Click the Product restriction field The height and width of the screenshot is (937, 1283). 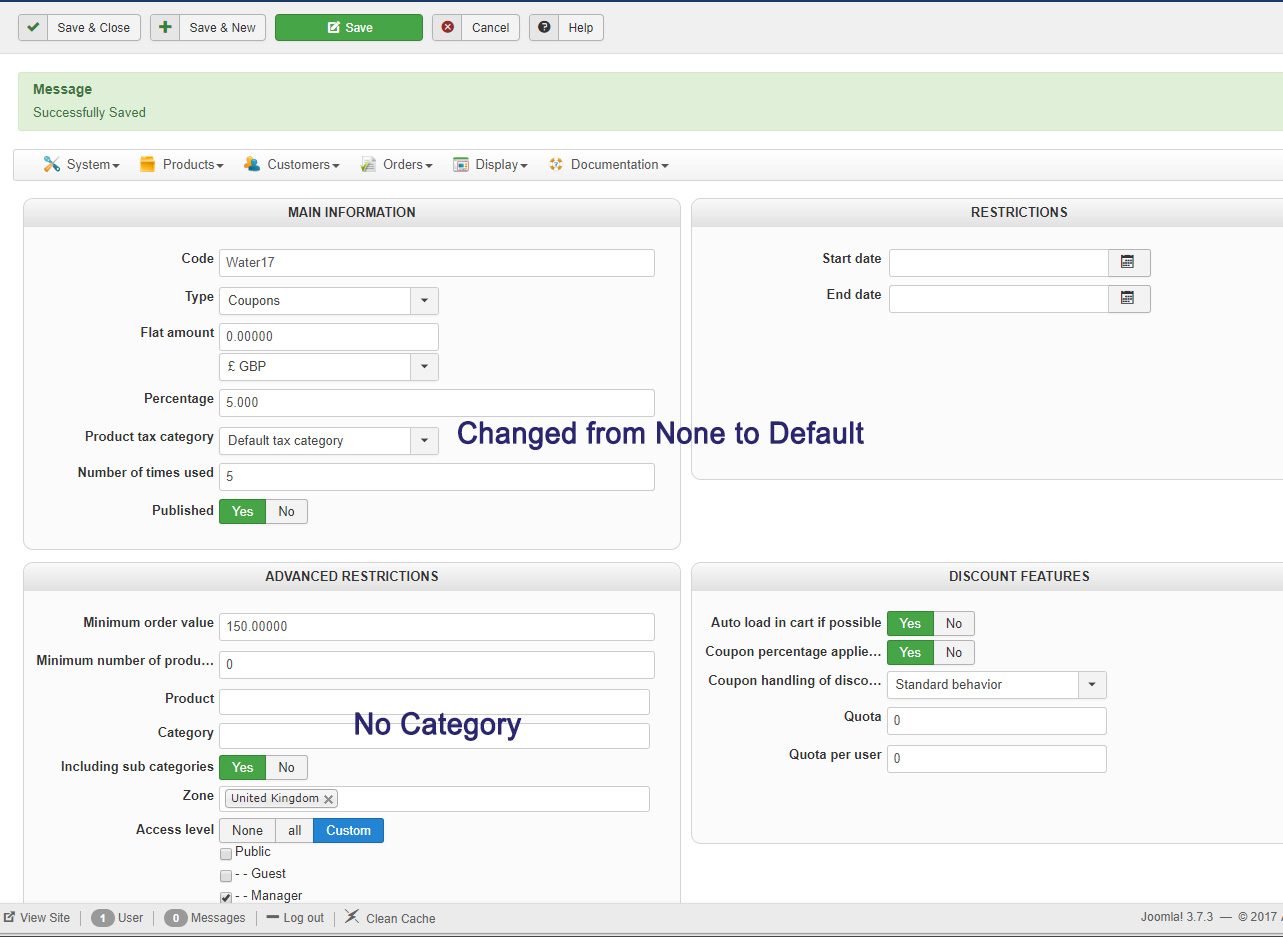pyautogui.click(x=434, y=701)
